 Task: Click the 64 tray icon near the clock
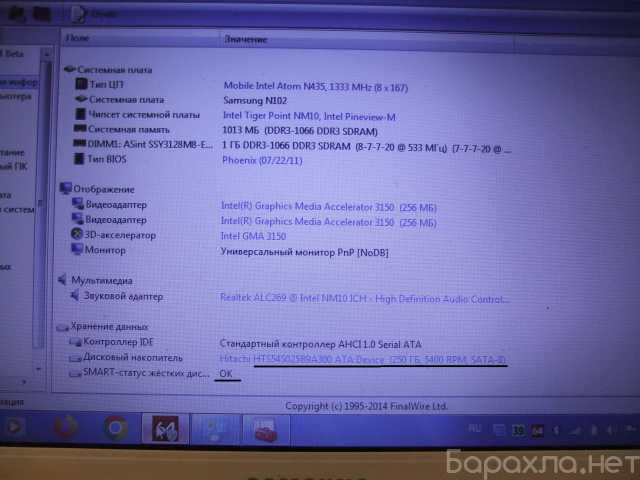click(537, 431)
